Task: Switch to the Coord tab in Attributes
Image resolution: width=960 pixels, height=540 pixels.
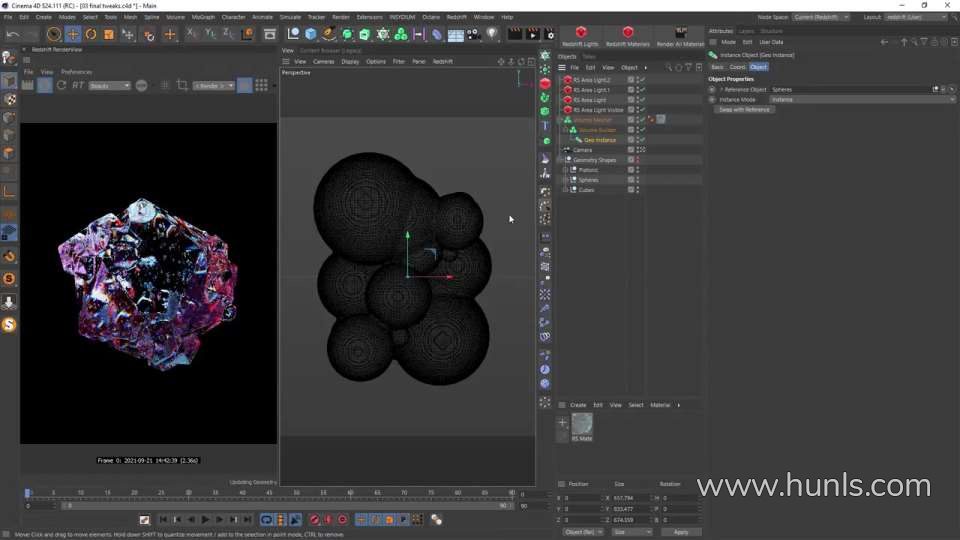Action: (736, 67)
